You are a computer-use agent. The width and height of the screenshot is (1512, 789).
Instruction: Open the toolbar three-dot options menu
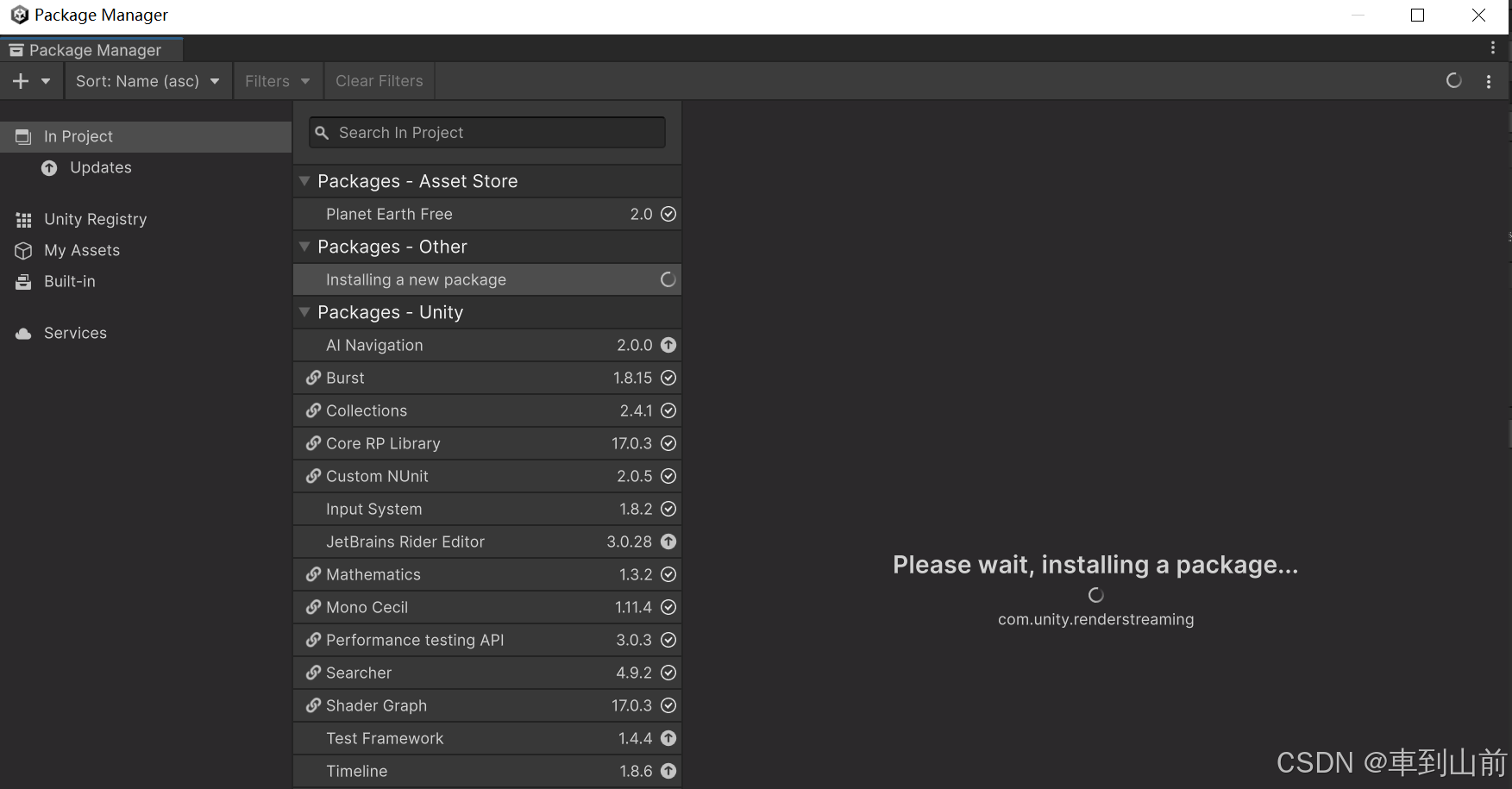tap(1489, 81)
